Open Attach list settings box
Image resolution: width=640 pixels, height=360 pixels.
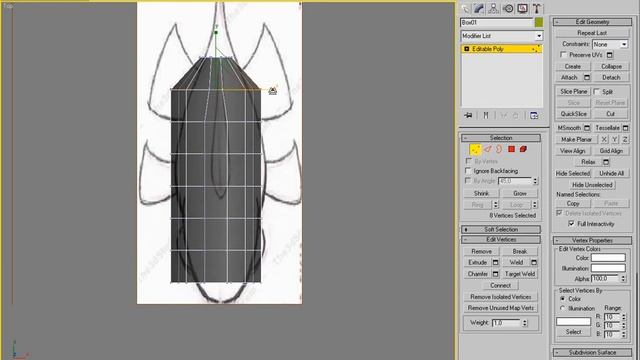[587, 78]
